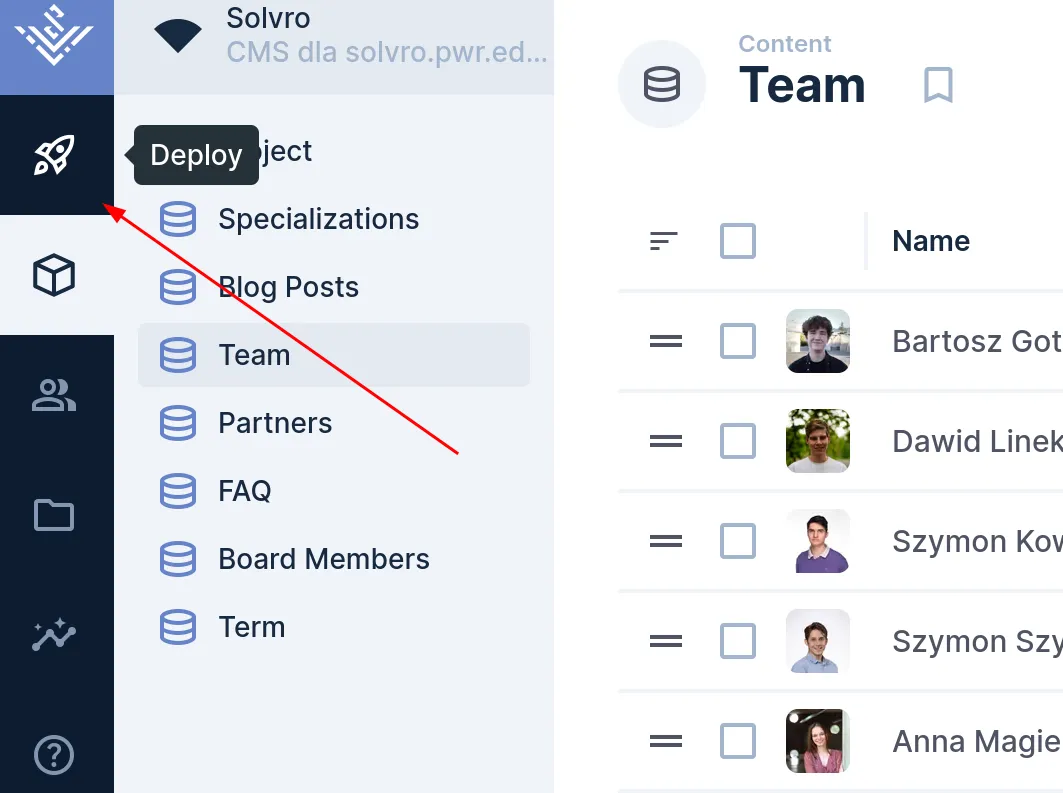Open the Insights sparkline chart icon
This screenshot has width=1063, height=793.
[55, 635]
